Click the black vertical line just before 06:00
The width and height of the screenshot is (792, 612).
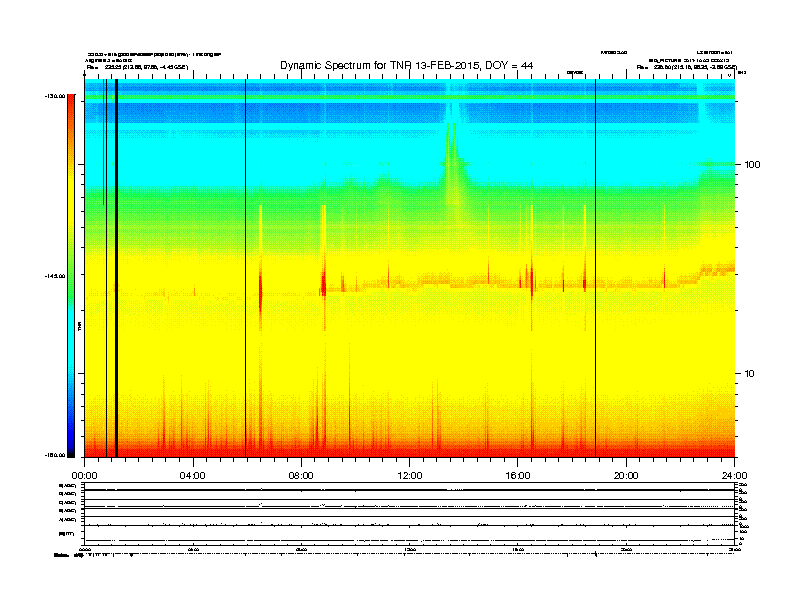point(245,268)
